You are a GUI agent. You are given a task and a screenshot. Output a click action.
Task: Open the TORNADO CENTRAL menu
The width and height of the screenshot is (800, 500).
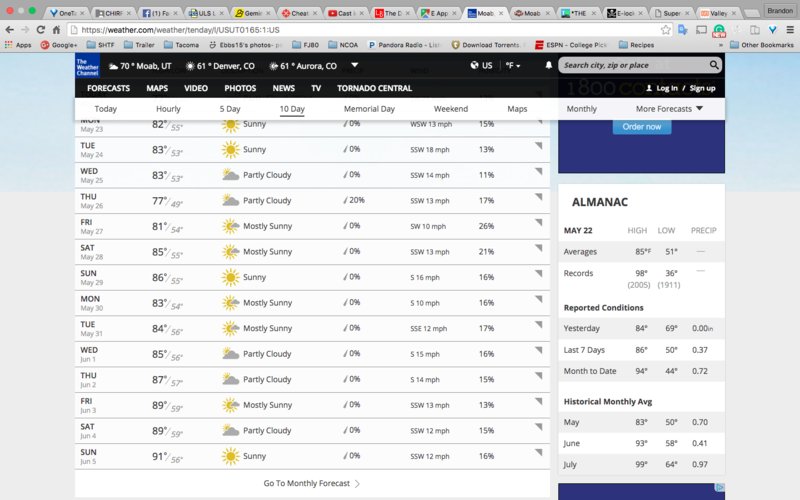tap(374, 88)
